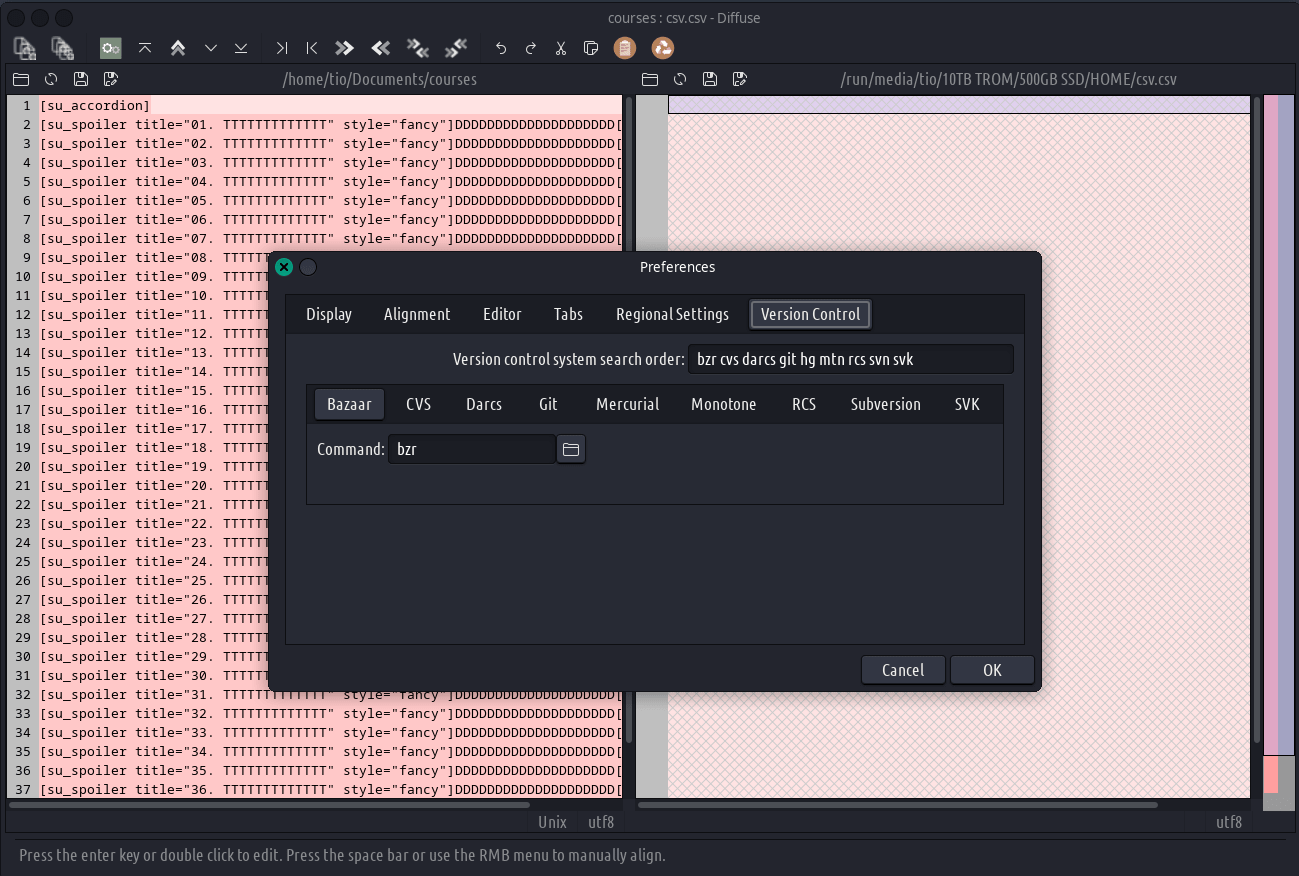Merge from right then left icon
This screenshot has width=1299, height=876.
(x=456, y=47)
